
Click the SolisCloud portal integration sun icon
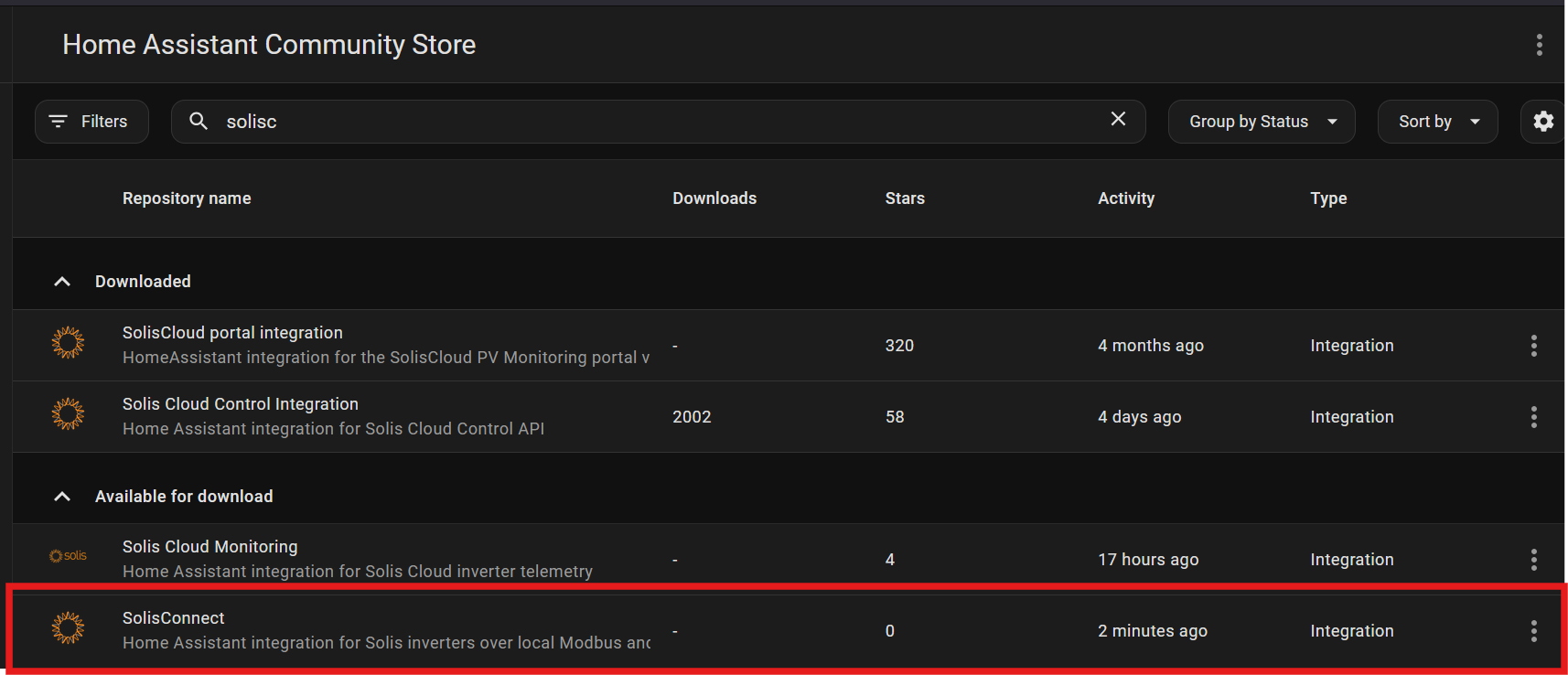click(x=68, y=342)
